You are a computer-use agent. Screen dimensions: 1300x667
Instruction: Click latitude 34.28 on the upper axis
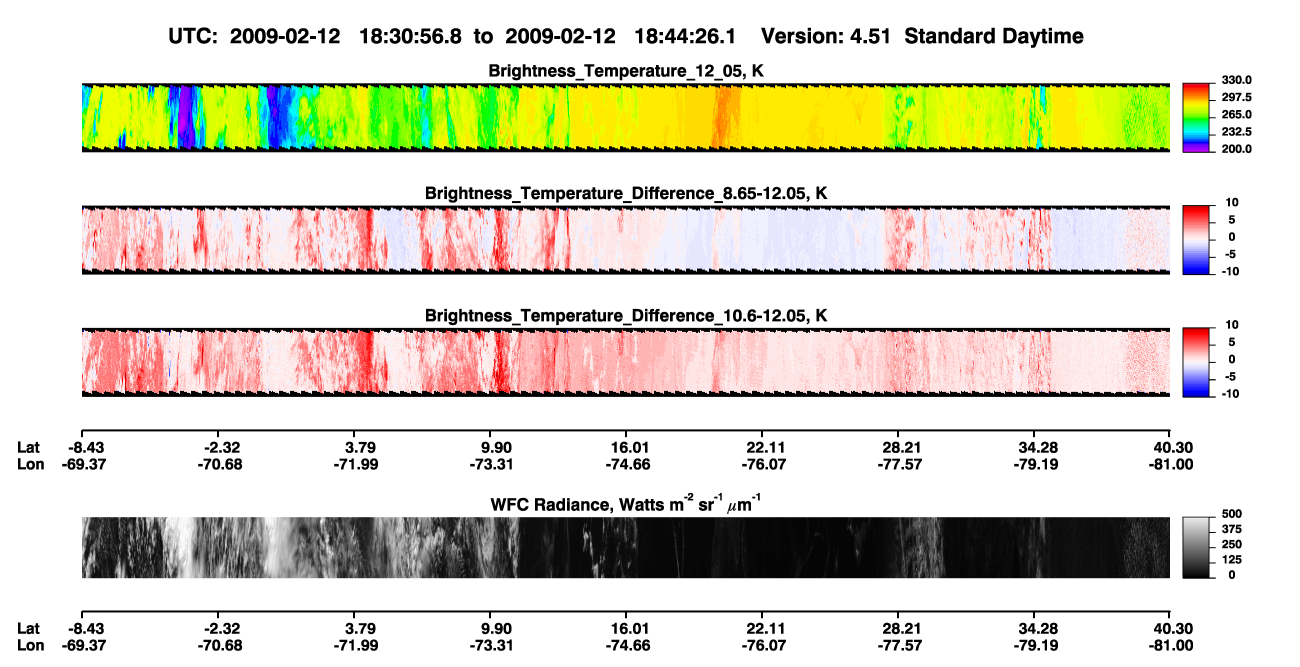click(1038, 447)
